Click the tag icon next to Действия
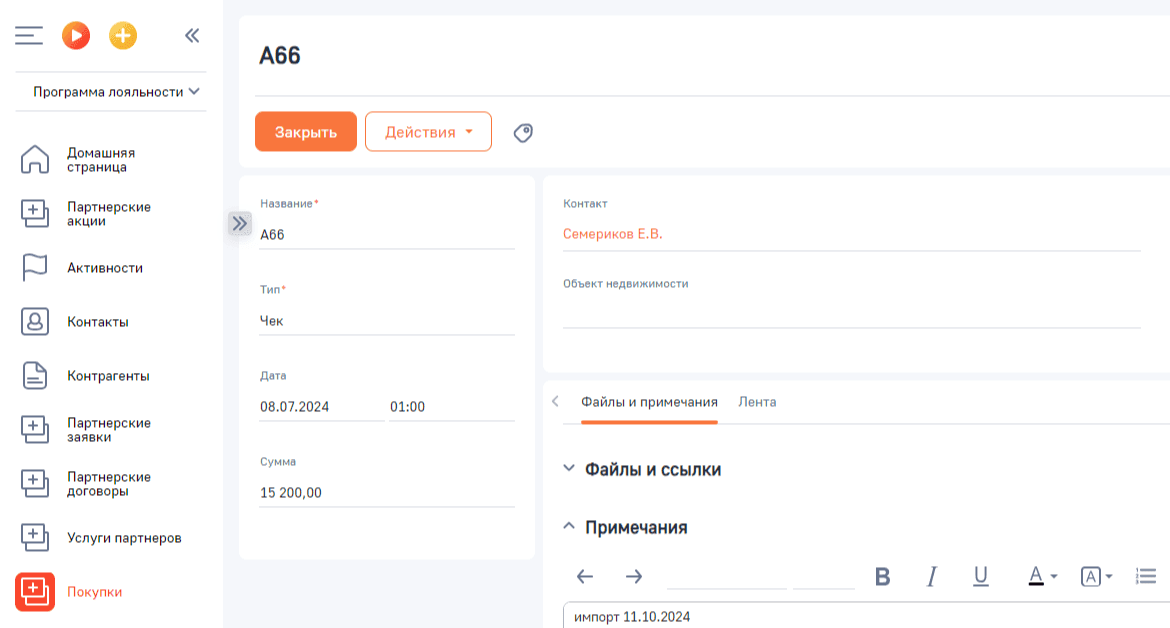Image resolution: width=1170 pixels, height=628 pixels. 523,133
